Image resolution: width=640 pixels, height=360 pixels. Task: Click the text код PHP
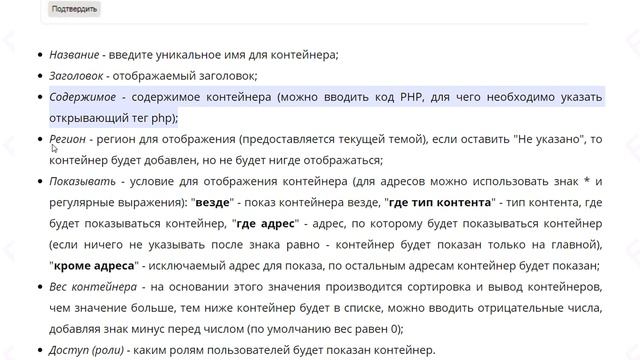point(399,97)
